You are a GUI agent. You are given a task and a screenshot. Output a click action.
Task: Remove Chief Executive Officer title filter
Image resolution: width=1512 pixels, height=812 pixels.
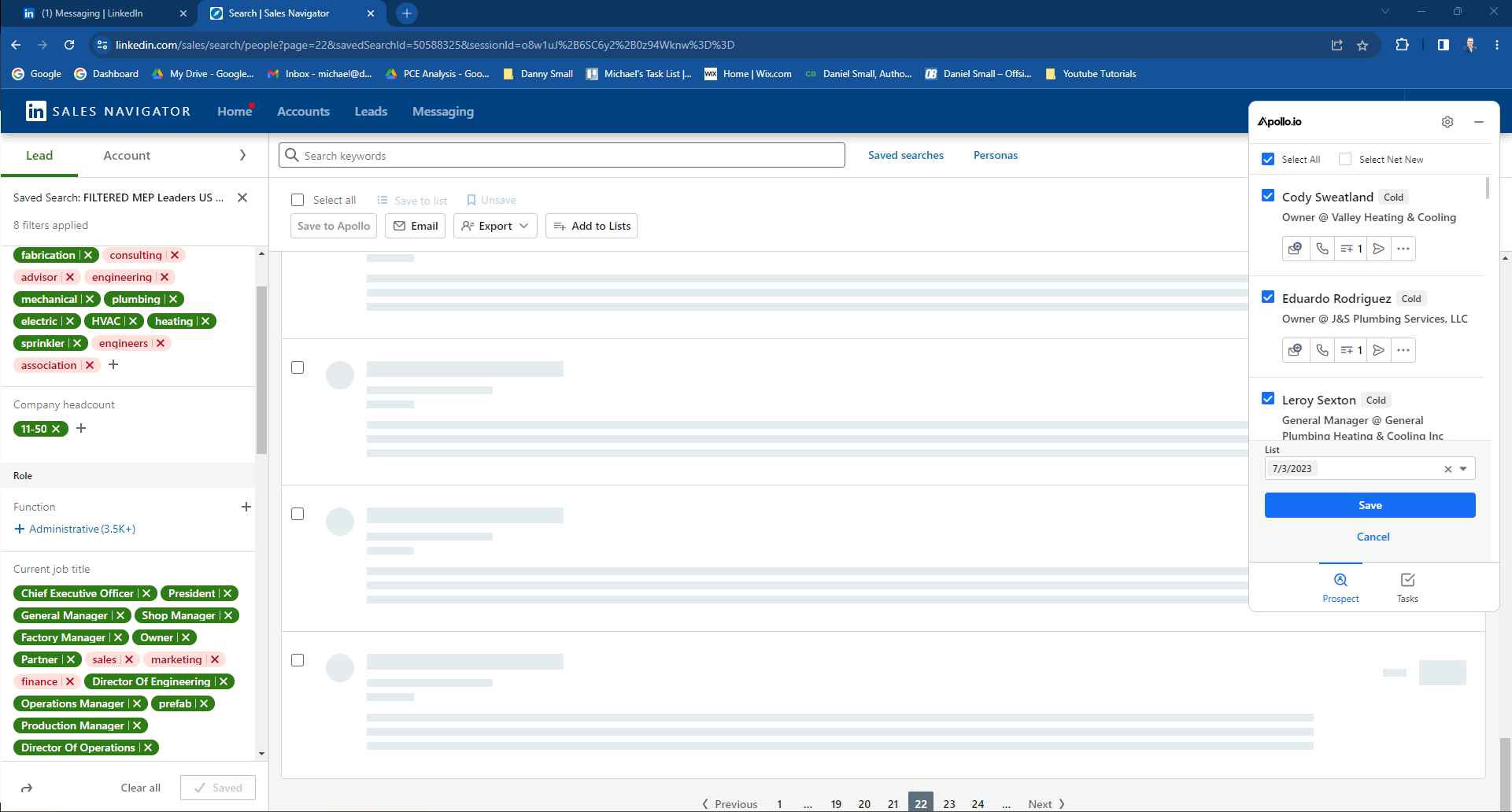tap(146, 593)
